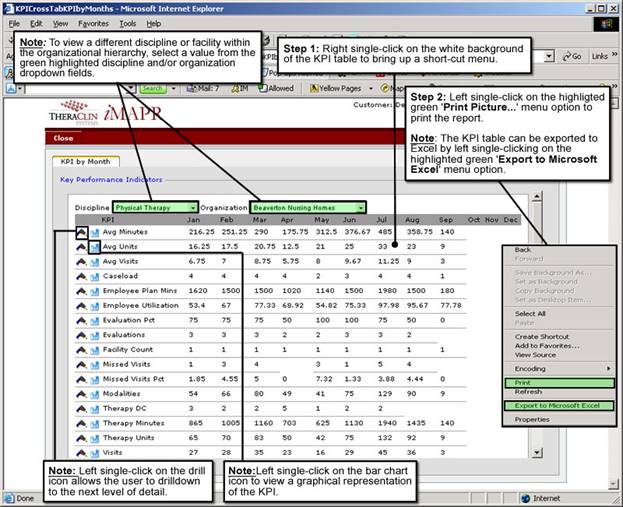
Task: Drill down into the Caseload KPI
Action: 81,275
